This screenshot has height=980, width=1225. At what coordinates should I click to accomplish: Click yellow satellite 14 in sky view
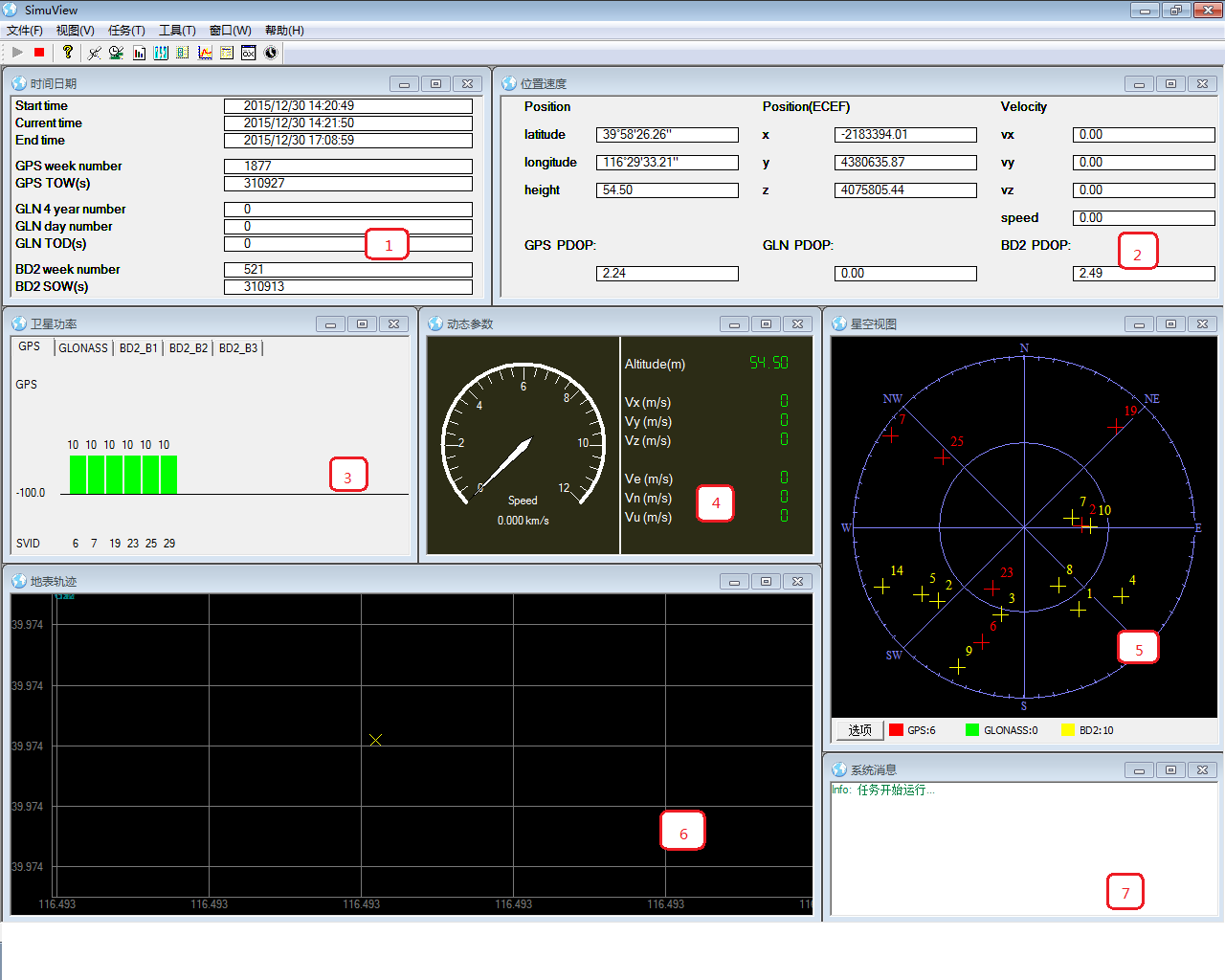(x=882, y=586)
